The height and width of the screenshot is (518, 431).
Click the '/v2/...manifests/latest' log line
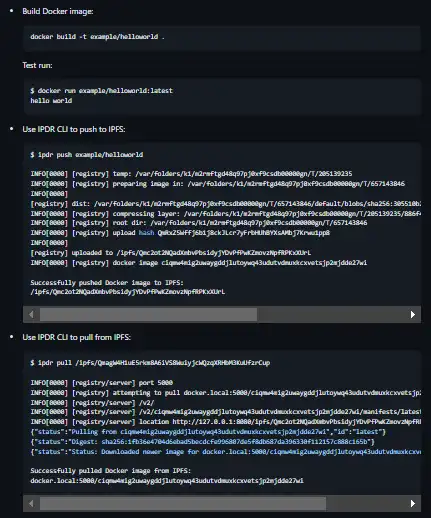click(226, 412)
